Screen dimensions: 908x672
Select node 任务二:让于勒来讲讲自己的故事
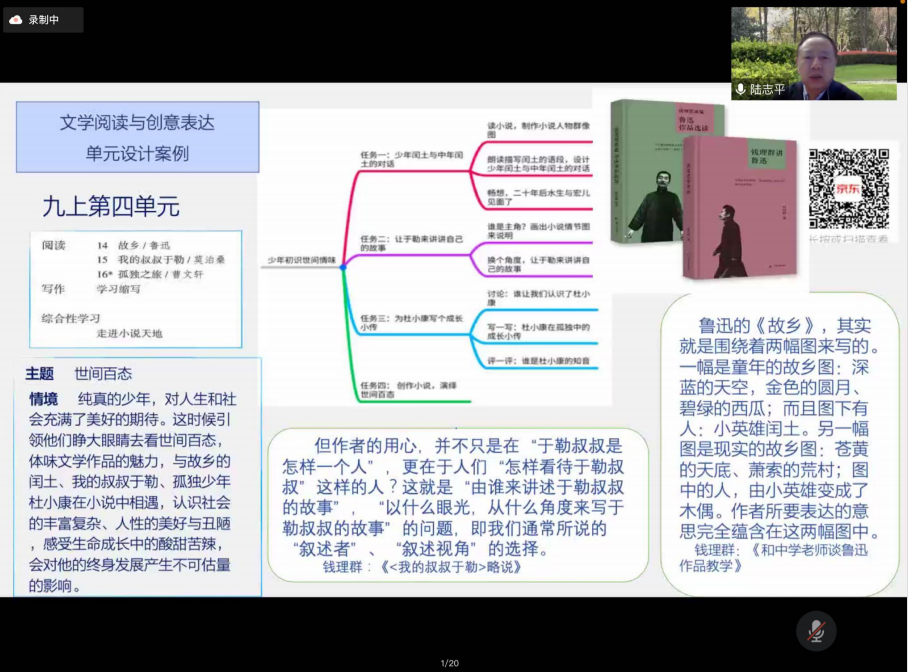[412, 243]
